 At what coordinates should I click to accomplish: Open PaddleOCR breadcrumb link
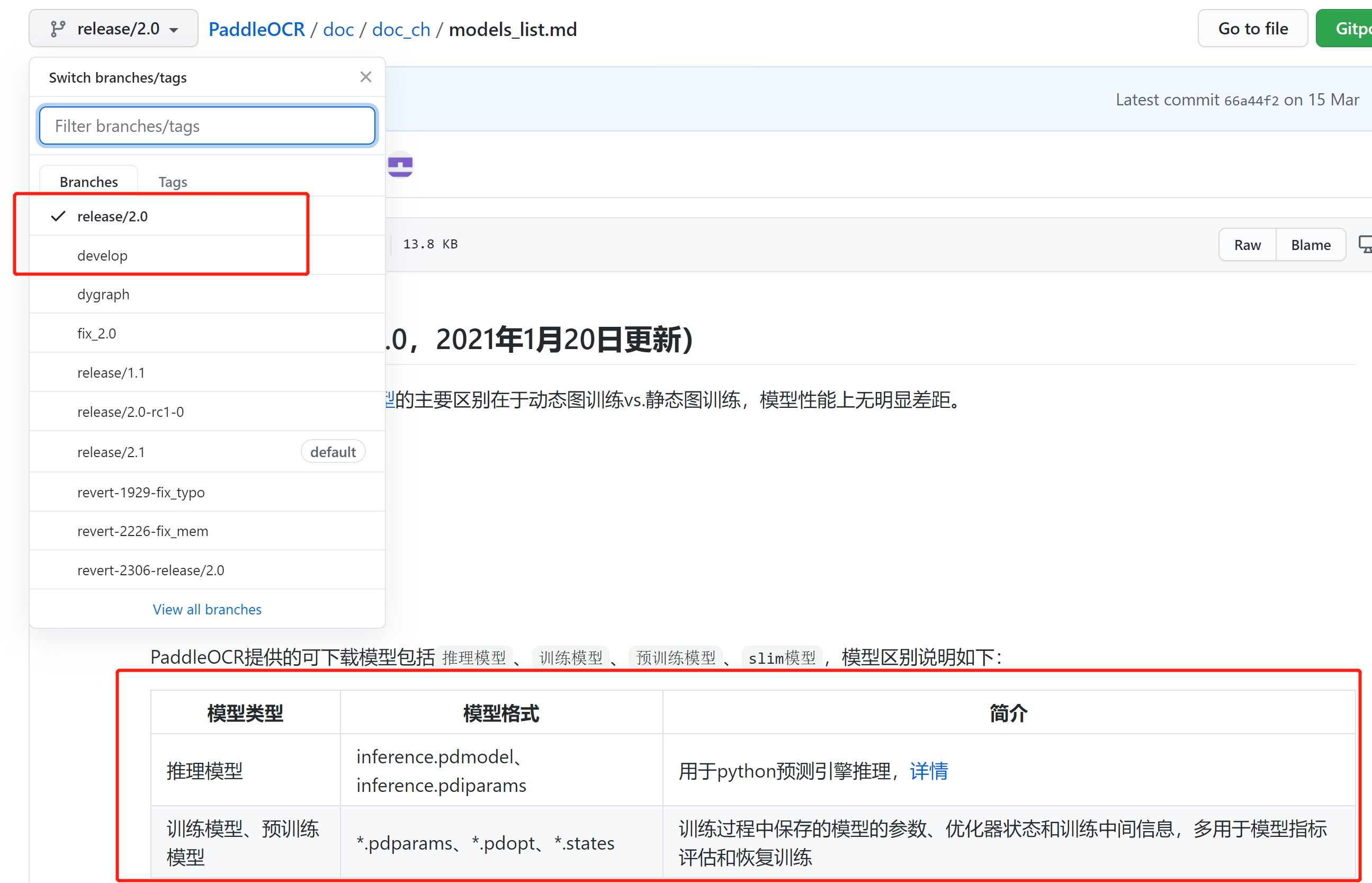click(256, 29)
